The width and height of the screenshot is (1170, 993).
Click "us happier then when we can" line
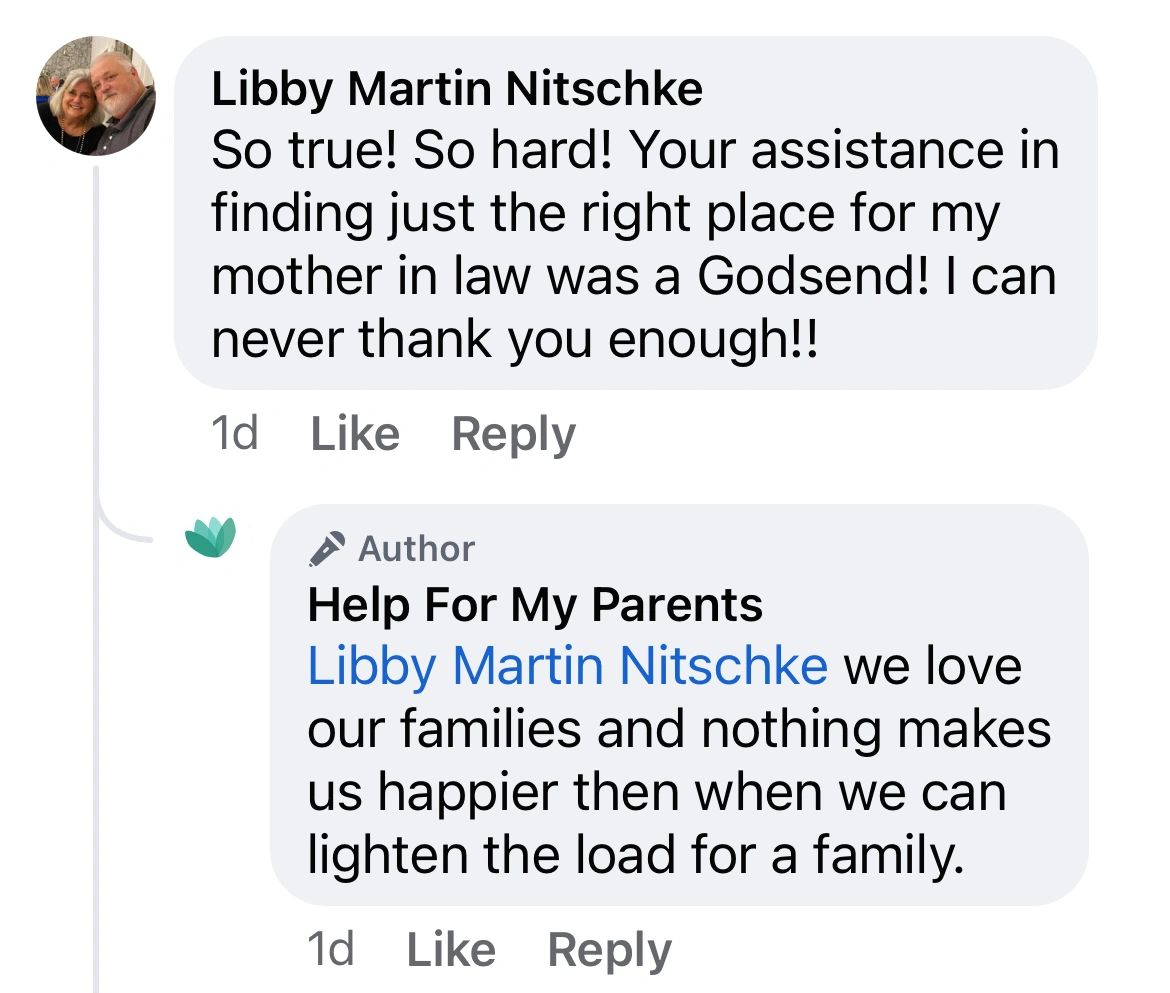[x=655, y=792]
